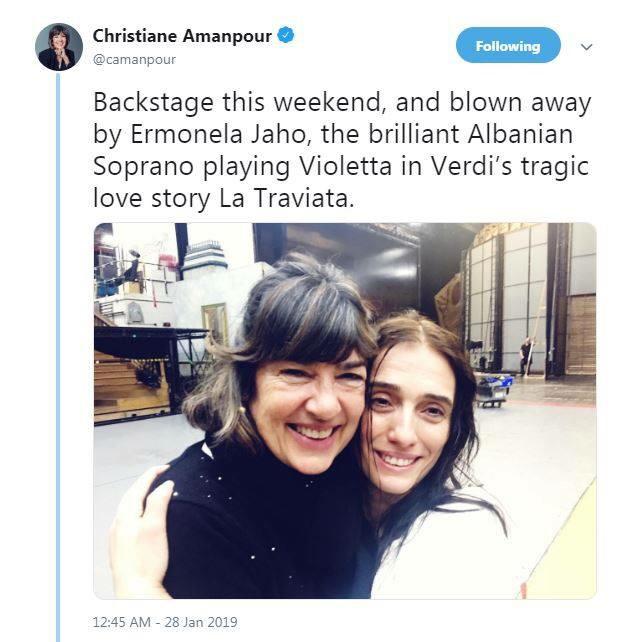631x642 pixels.
Task: Open the @camanpour handle link
Action: (134, 60)
